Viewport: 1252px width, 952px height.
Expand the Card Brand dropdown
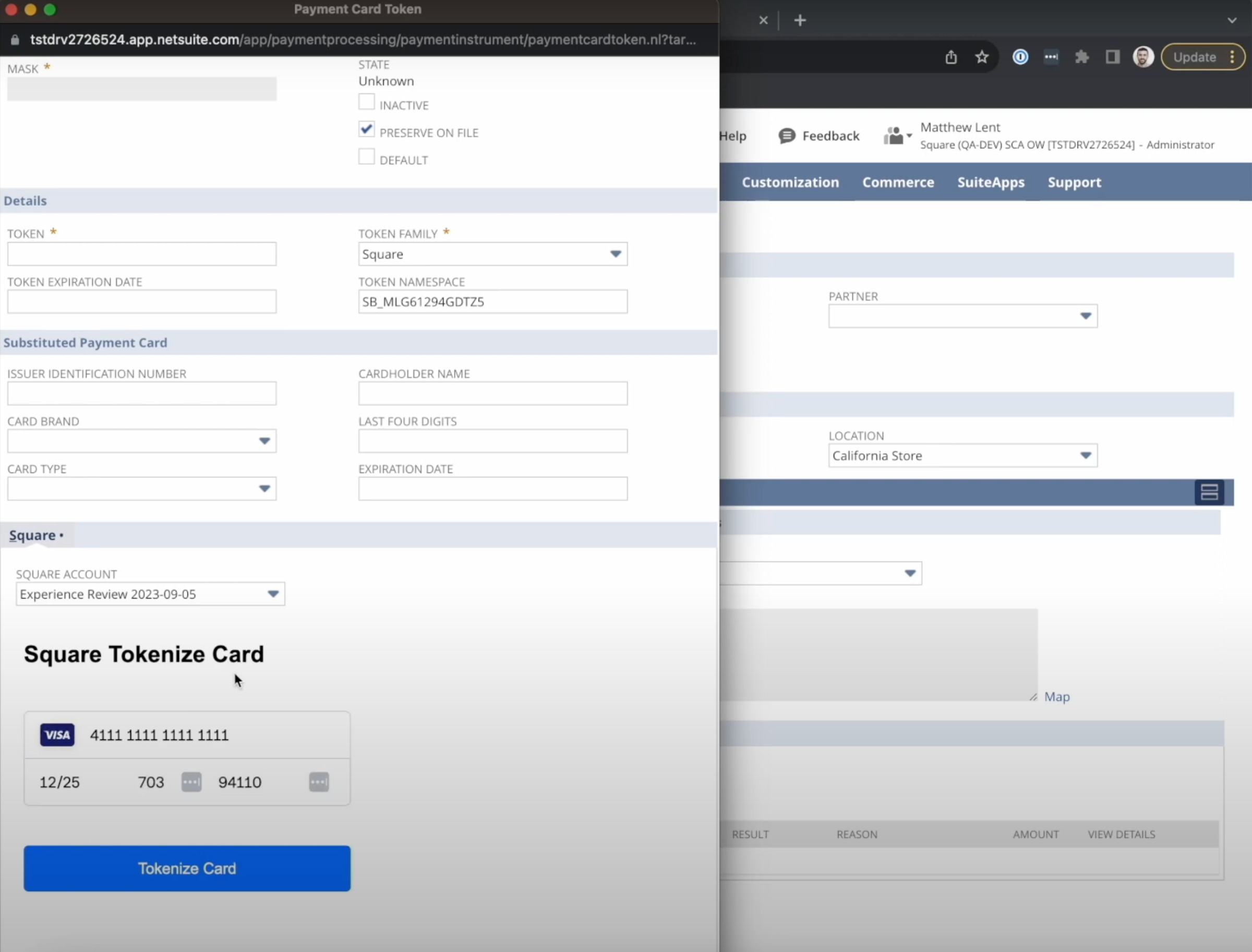[264, 441]
